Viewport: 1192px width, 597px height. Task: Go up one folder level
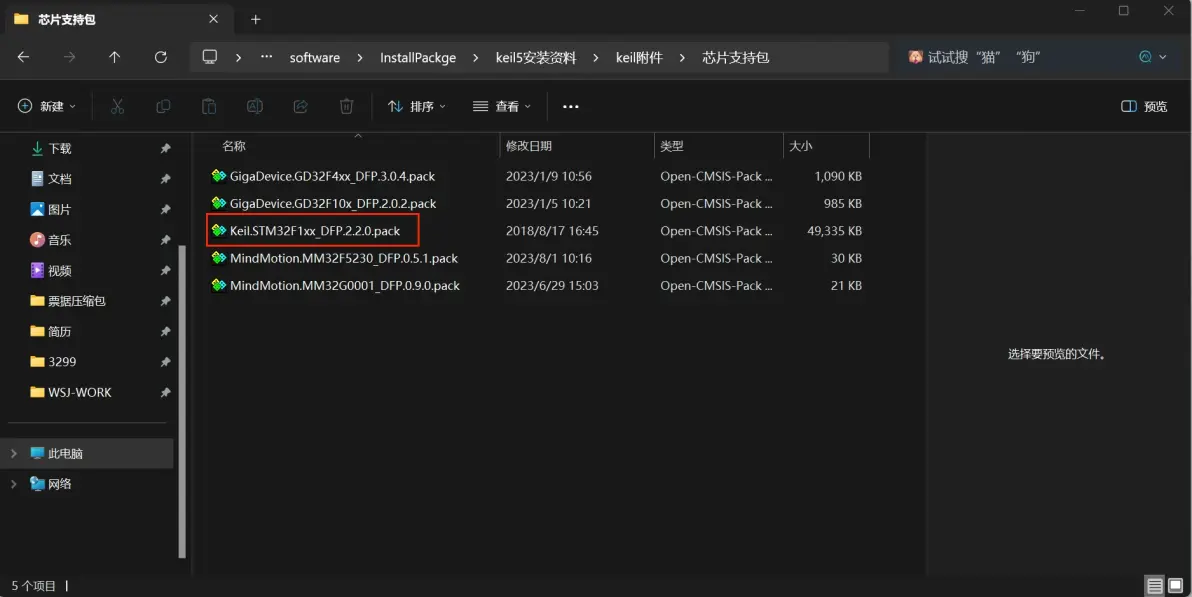point(115,57)
